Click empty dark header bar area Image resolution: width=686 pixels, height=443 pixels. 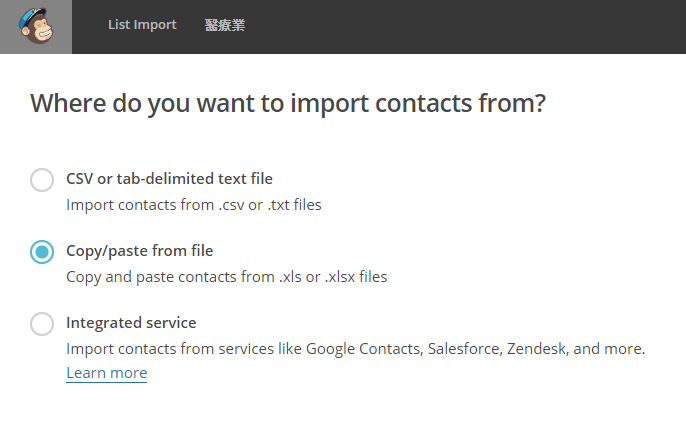(464, 26)
